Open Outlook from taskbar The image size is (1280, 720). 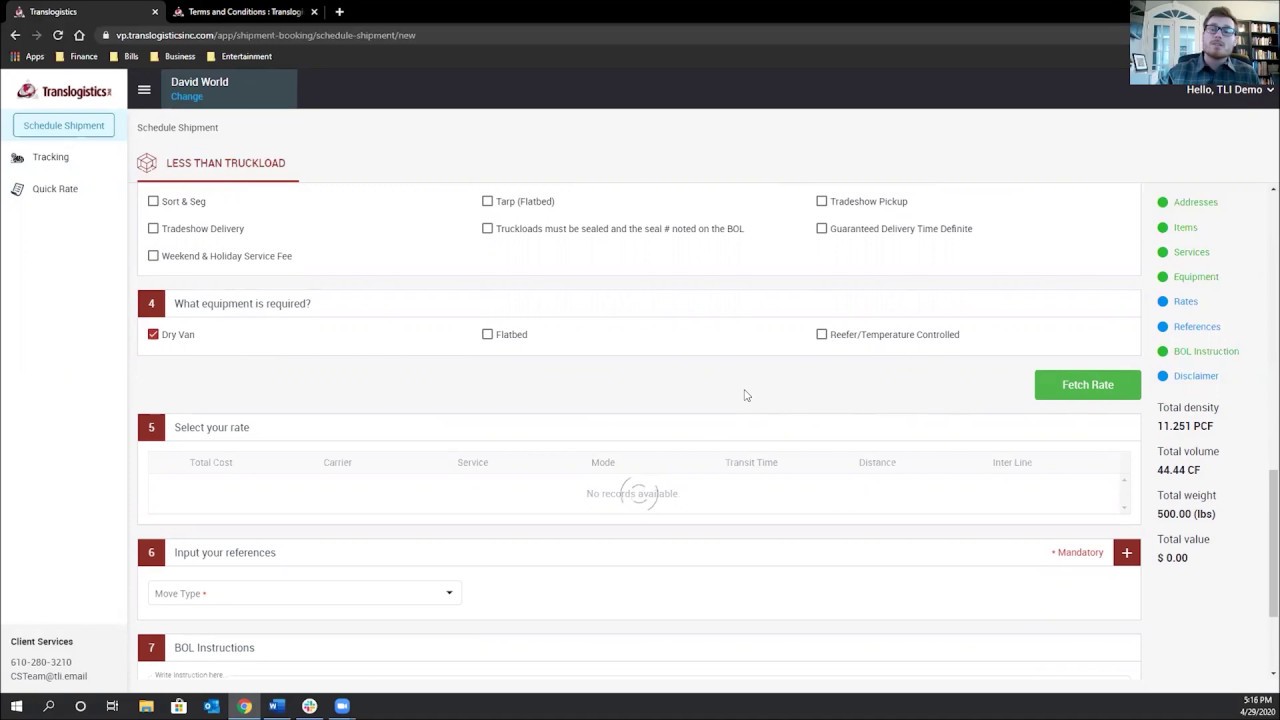(x=211, y=706)
